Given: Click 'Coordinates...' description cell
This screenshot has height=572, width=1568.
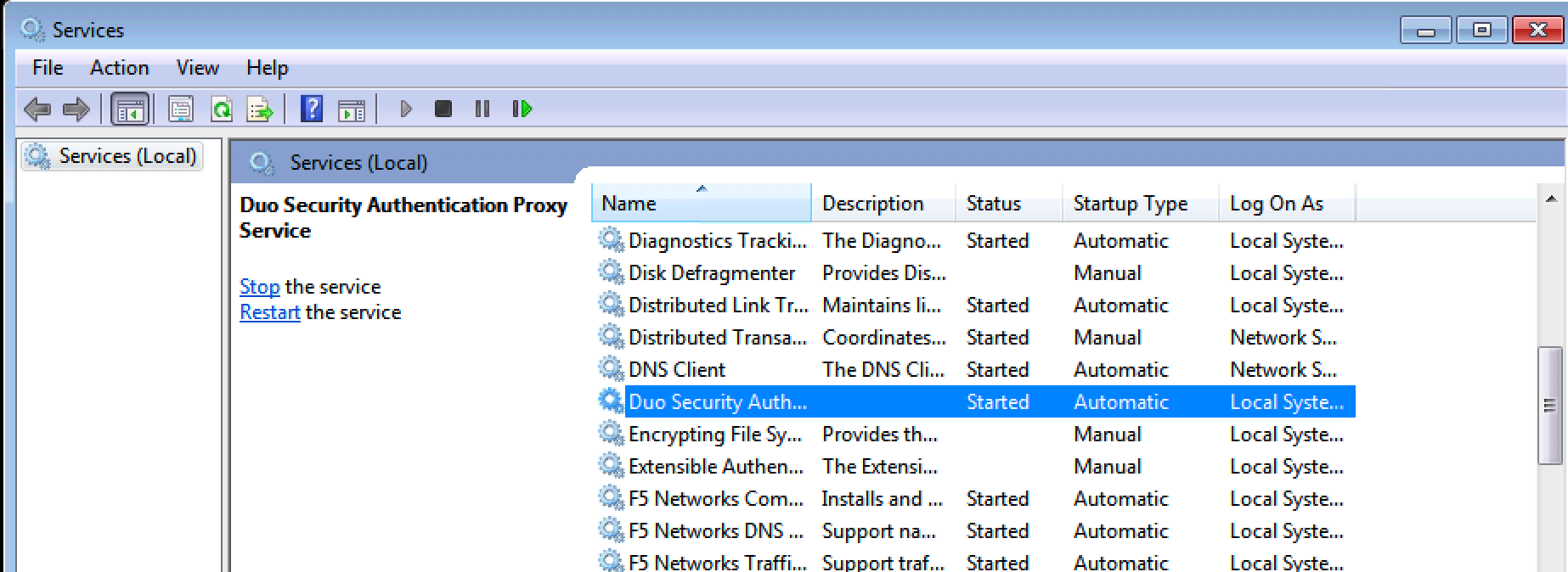Looking at the screenshot, I should point(884,338).
